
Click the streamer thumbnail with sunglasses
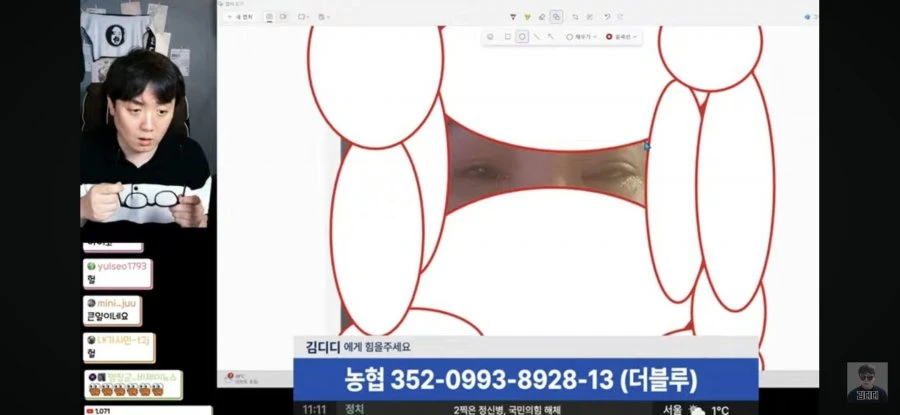tap(867, 382)
